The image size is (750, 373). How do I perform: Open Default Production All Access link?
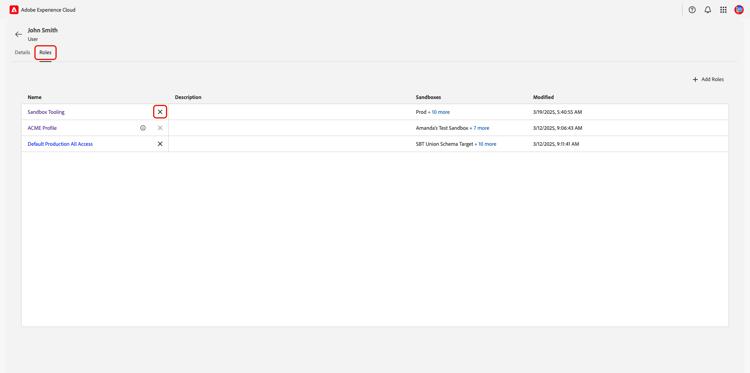(x=60, y=144)
